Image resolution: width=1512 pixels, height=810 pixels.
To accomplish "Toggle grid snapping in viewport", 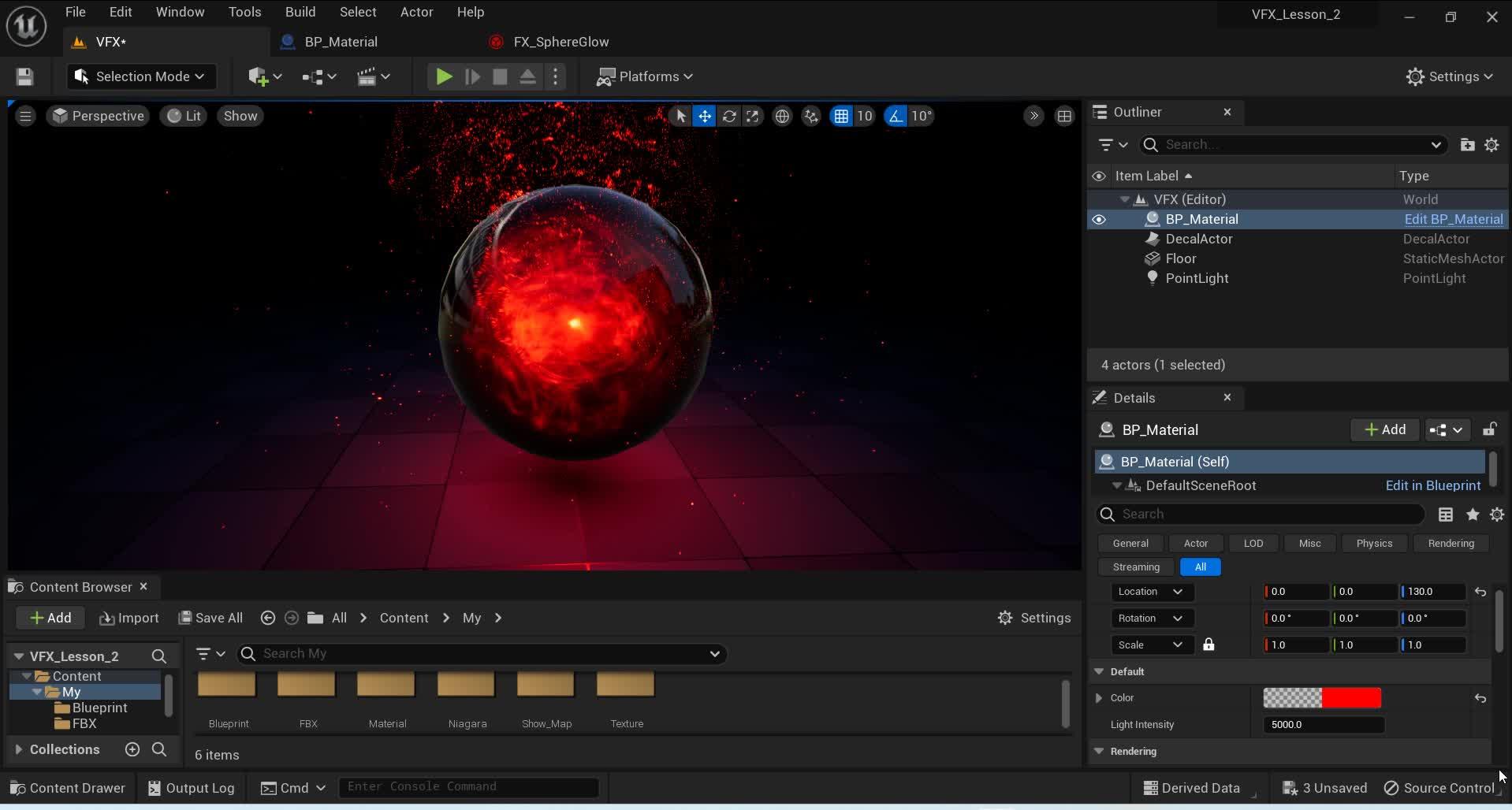I will [x=841, y=116].
